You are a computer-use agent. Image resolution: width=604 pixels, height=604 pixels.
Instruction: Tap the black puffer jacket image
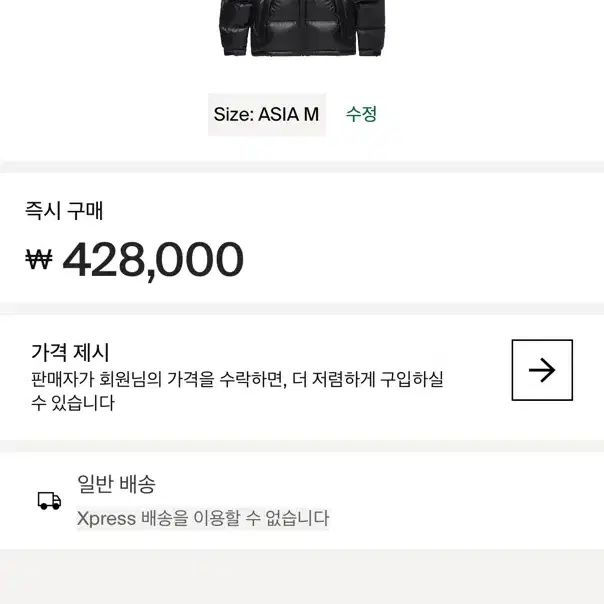coord(302,28)
